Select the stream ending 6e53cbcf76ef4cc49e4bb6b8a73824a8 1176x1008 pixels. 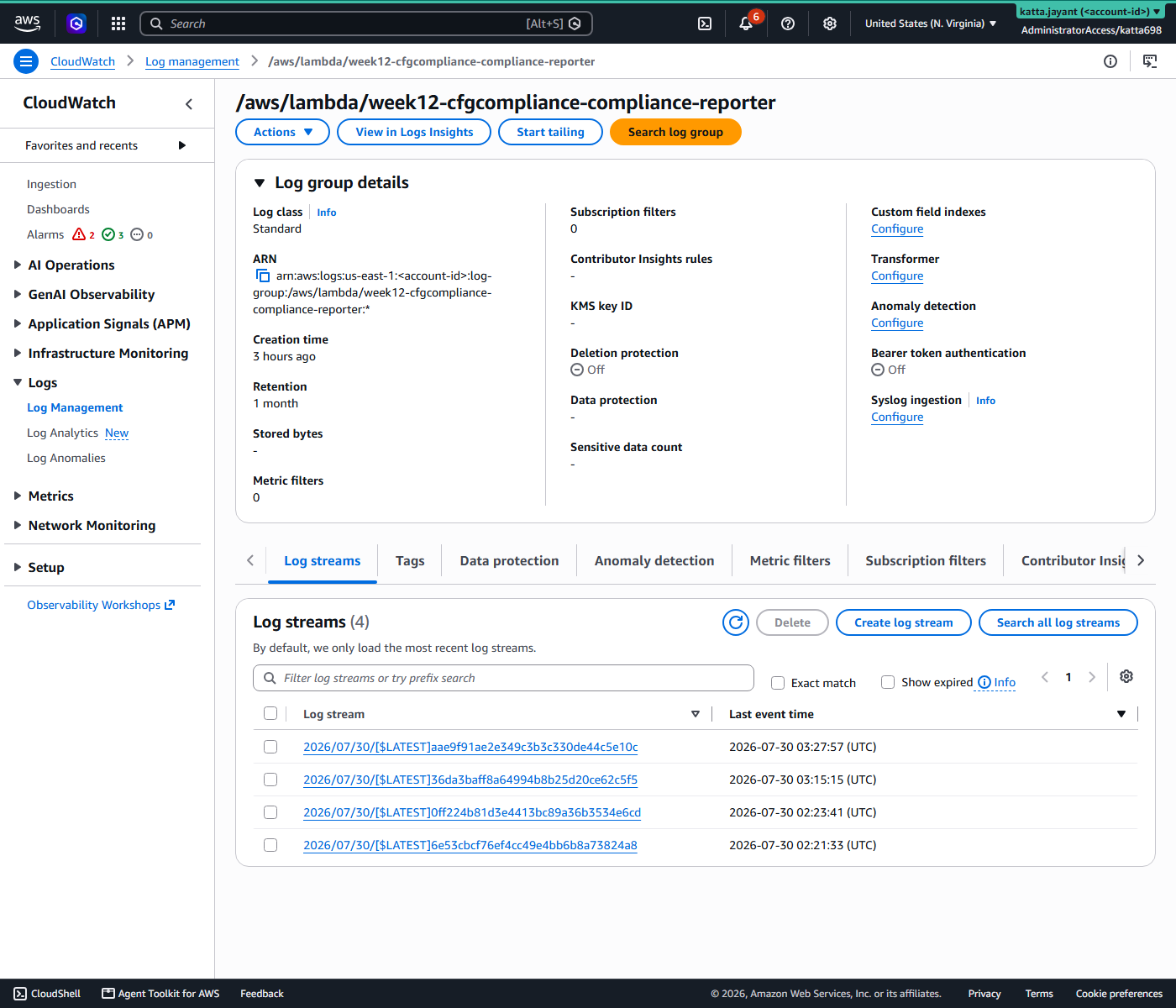[x=270, y=845]
